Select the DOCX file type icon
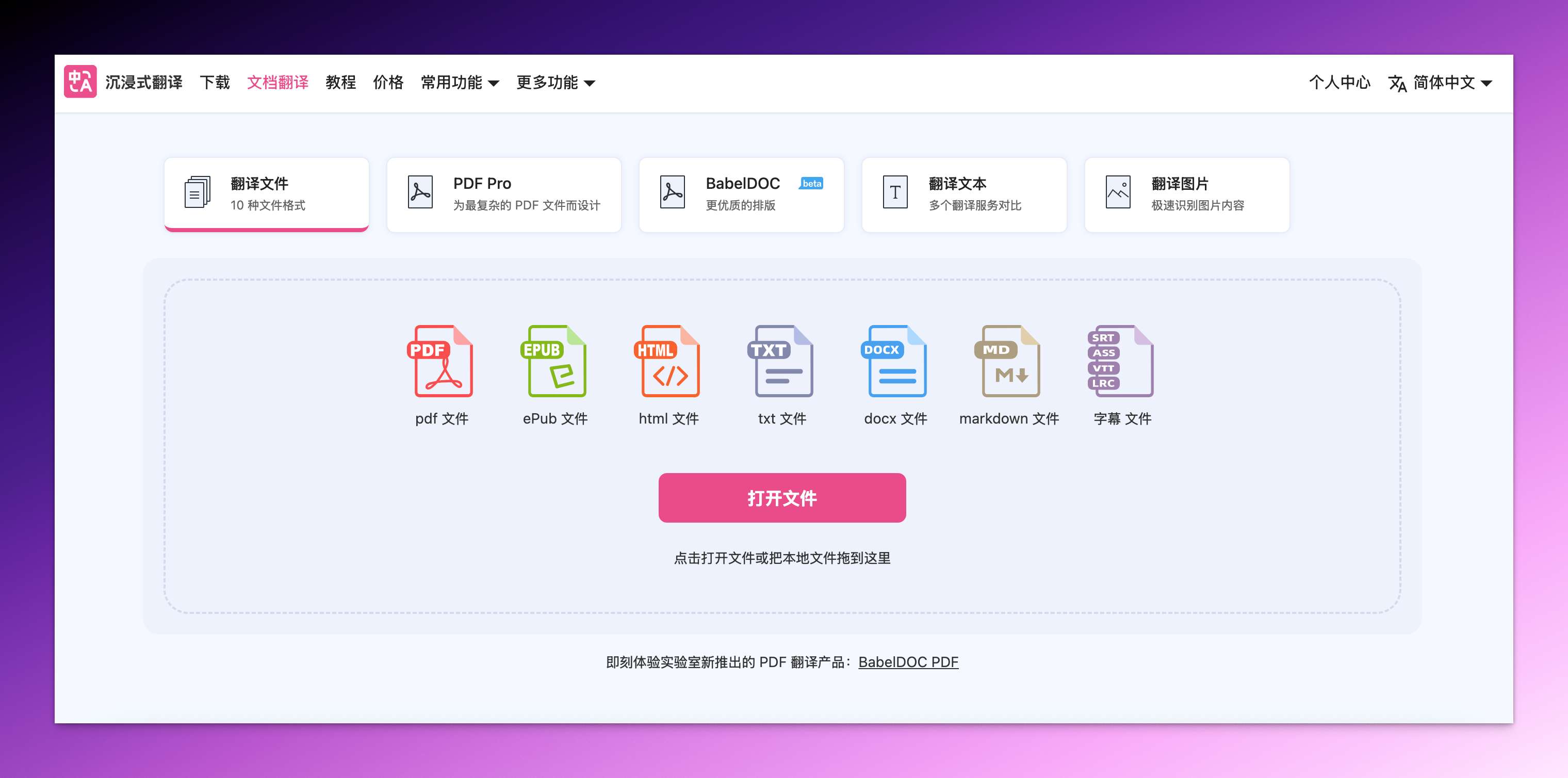This screenshot has height=778, width=1568. click(894, 361)
